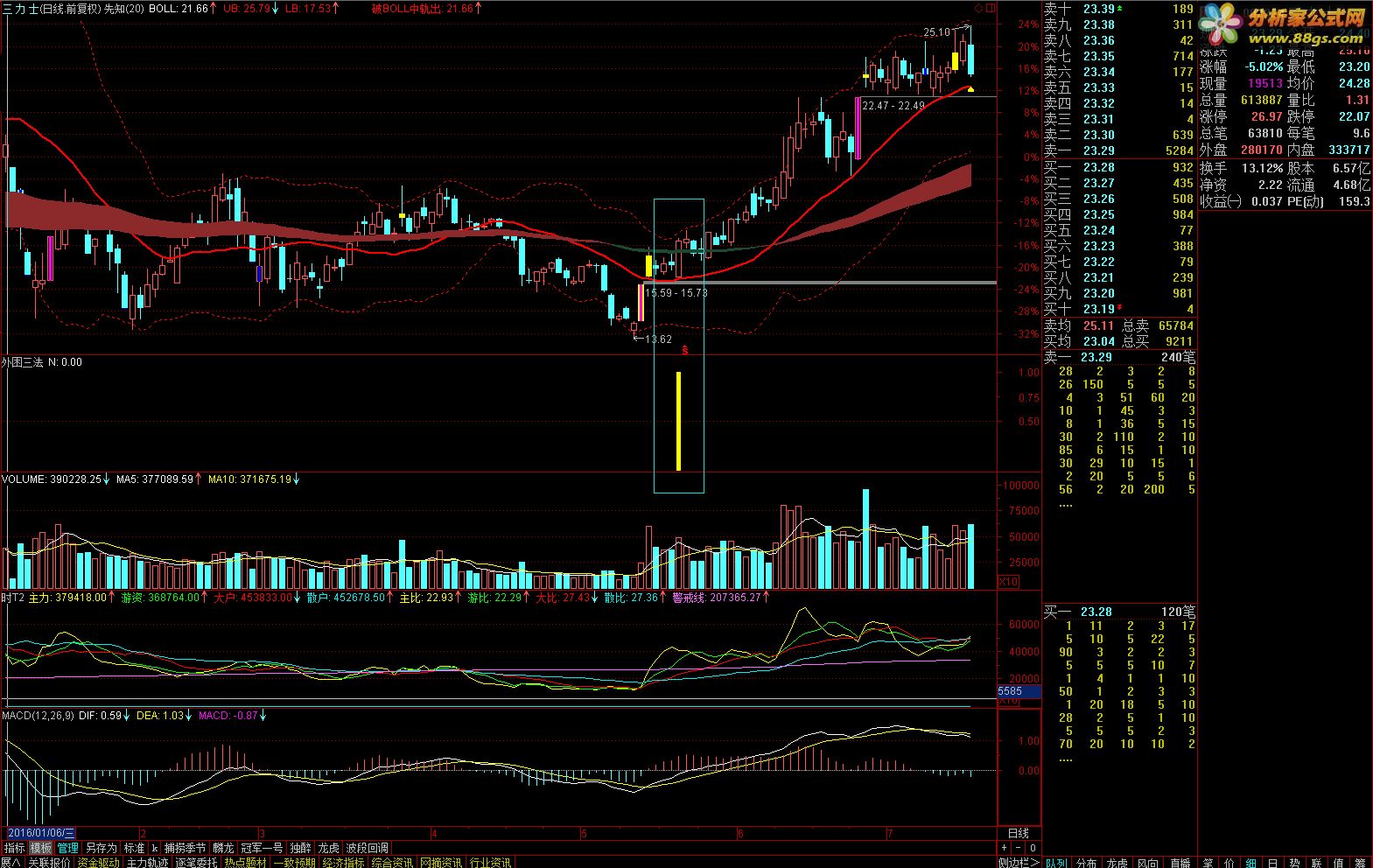The width and height of the screenshot is (1373, 868).
Task: Switch to the sidebar 龙虎 tab
Action: coord(1117,863)
